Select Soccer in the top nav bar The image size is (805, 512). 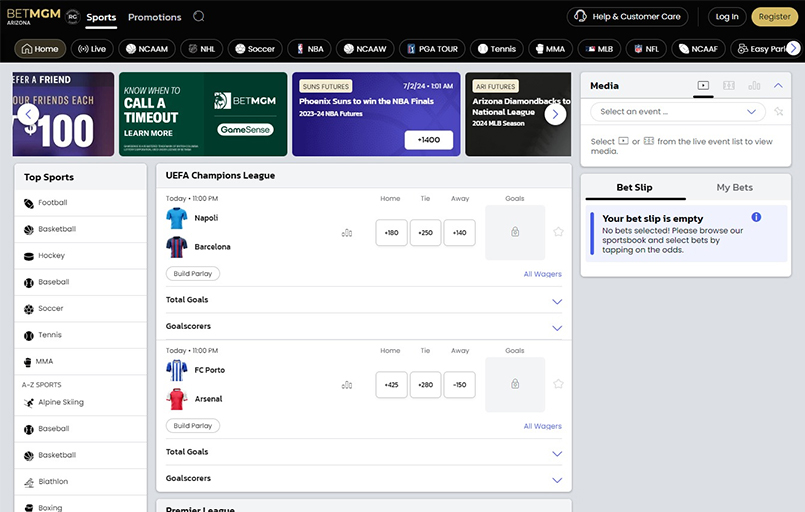click(x=255, y=49)
